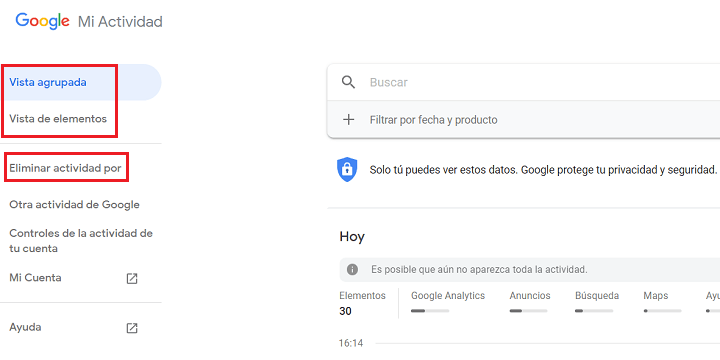Click the Búsqueda activity bar
This screenshot has height=360, width=720.
point(594,311)
